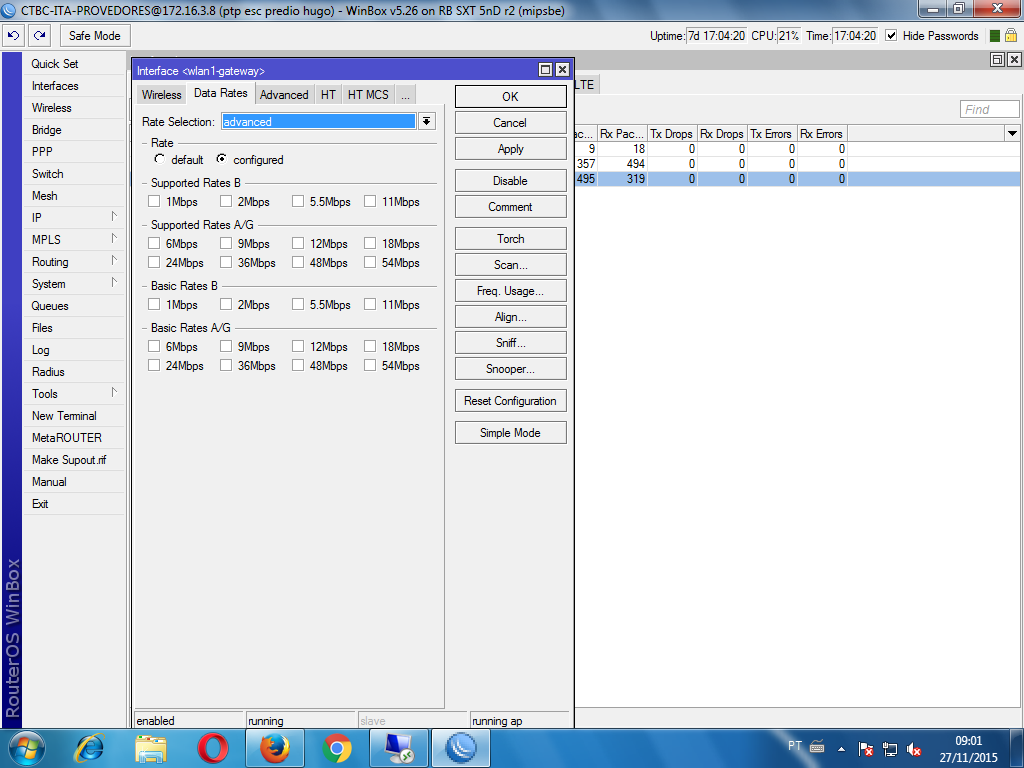Screen dimensions: 1024x768
Task: Click the Redo arrow icon in toolbar
Action: tap(40, 35)
